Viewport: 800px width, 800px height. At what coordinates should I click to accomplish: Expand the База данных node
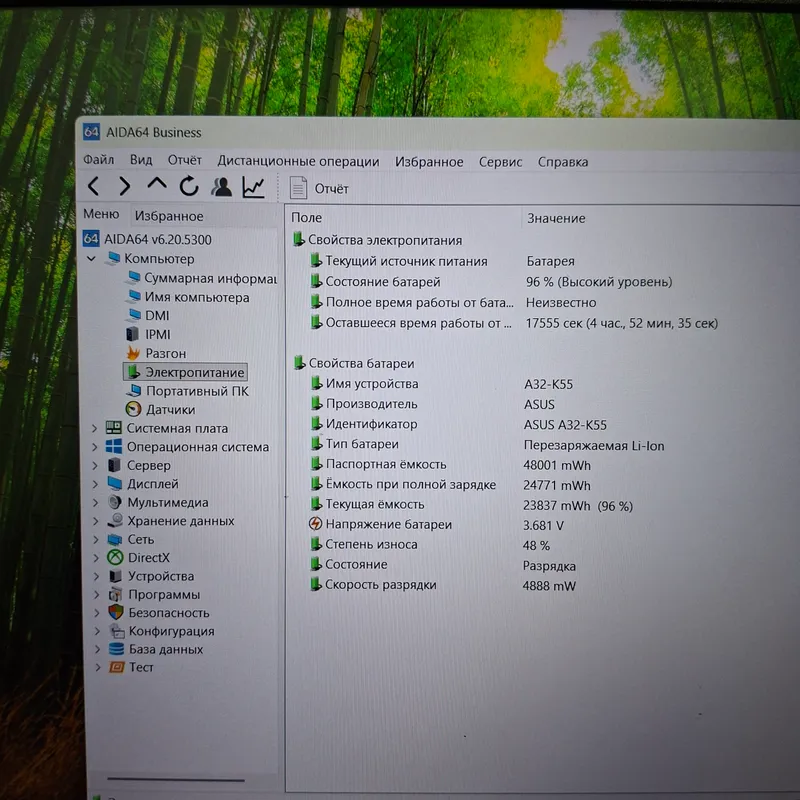click(97, 649)
